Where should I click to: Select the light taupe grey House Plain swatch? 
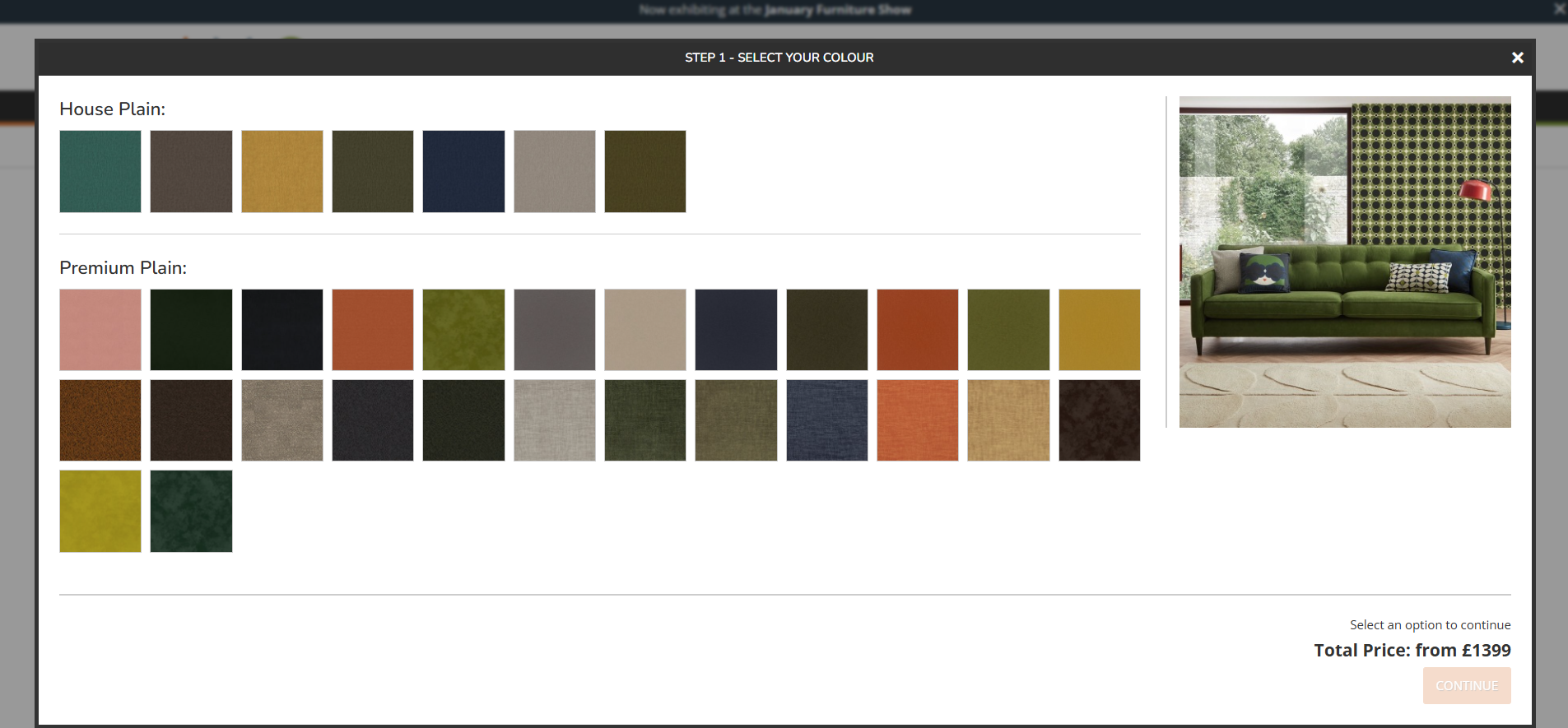(554, 171)
